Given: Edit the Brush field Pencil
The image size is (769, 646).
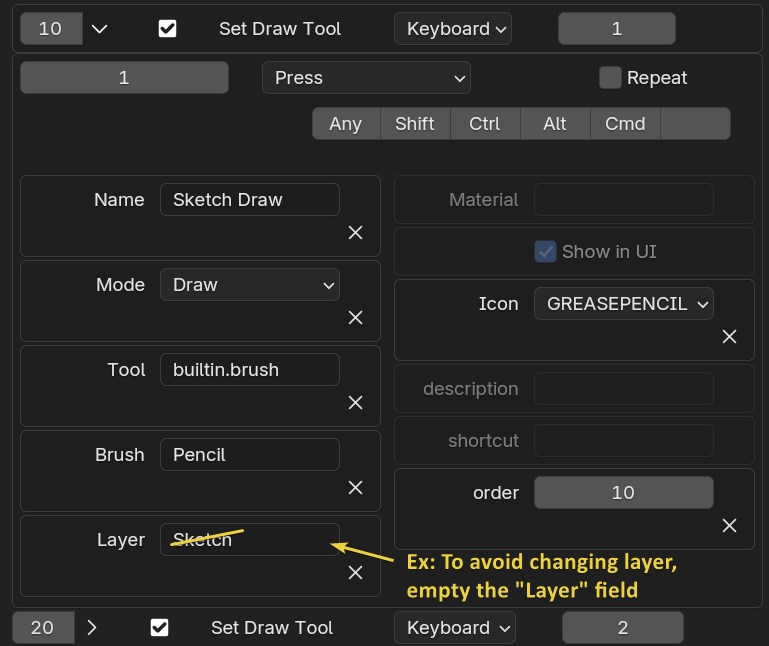Looking at the screenshot, I should (x=250, y=455).
